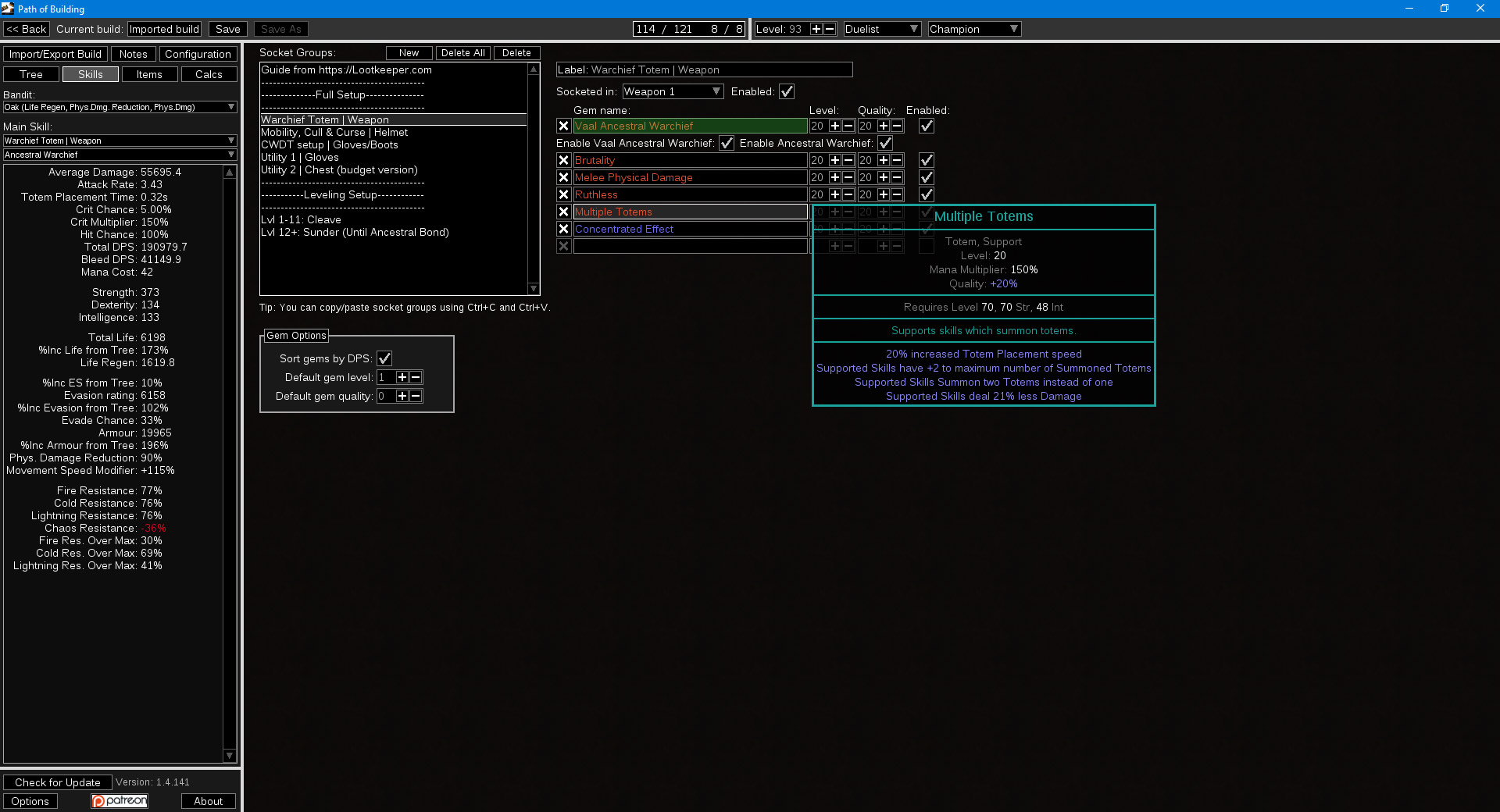The width and height of the screenshot is (1500, 812).
Task: Open the Ancestral Warchief skill part dropdown
Action: coord(120,155)
